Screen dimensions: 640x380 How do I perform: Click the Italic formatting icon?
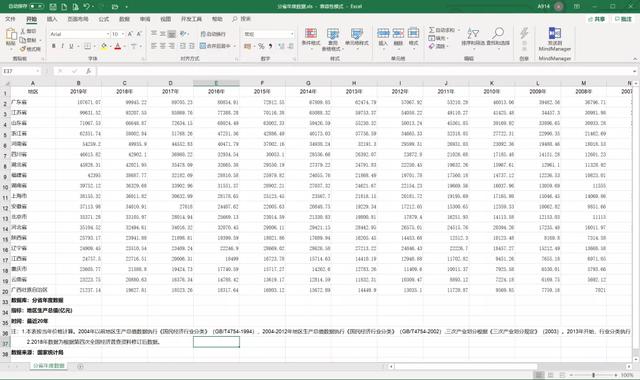62,46
